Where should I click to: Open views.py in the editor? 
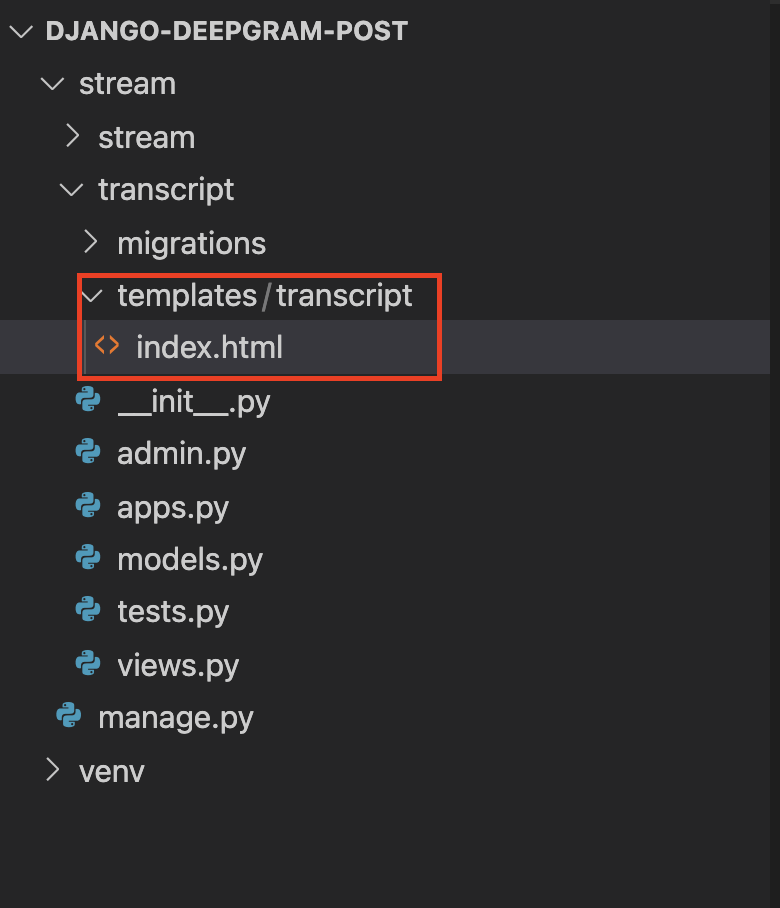click(x=178, y=665)
